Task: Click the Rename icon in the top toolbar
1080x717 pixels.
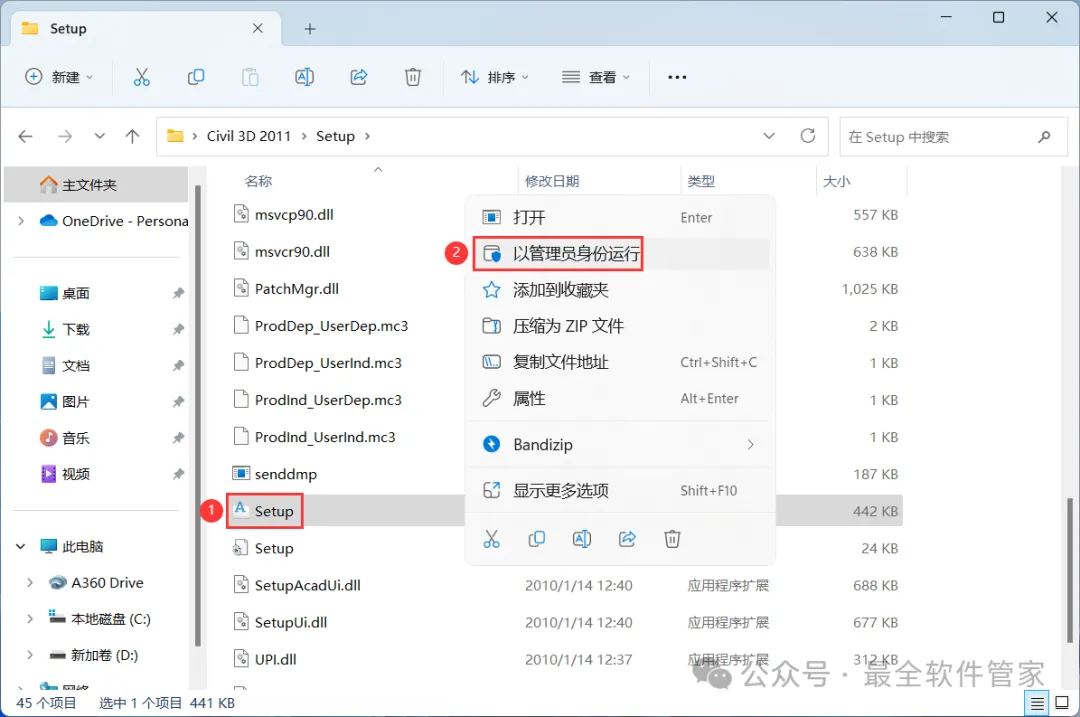Action: 304,77
